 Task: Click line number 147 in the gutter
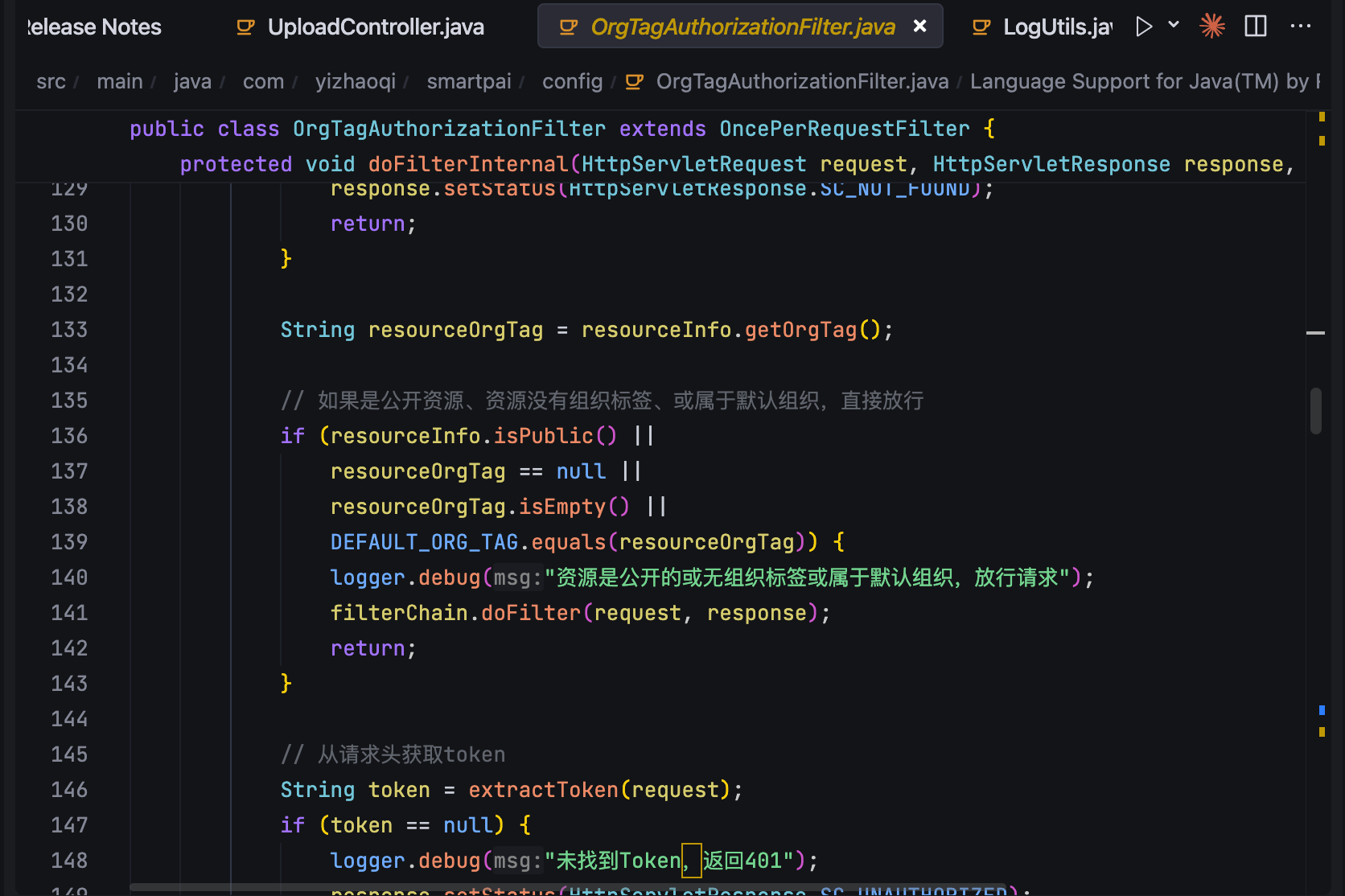click(69, 825)
